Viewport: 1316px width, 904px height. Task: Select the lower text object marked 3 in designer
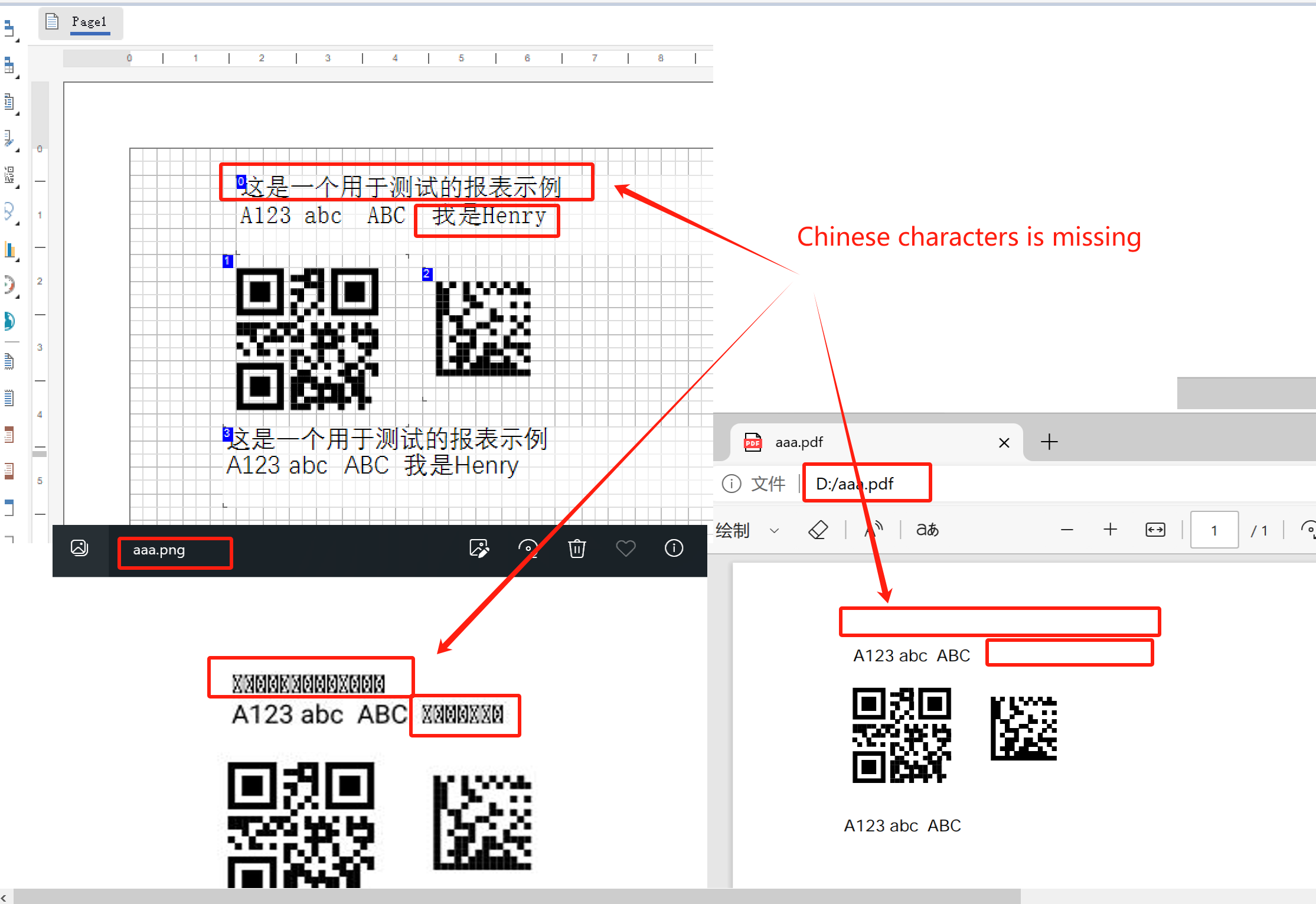[x=386, y=452]
